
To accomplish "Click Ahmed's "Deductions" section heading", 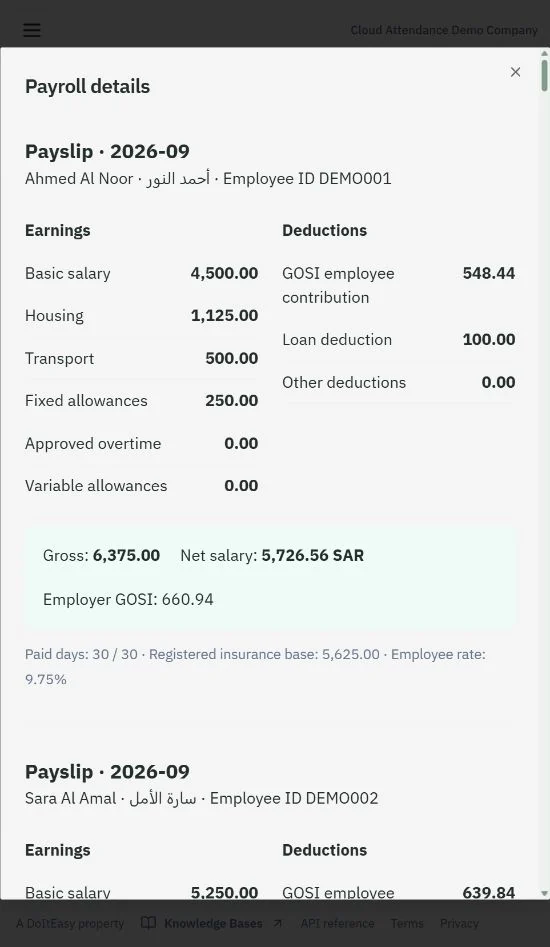I will (x=325, y=230).
